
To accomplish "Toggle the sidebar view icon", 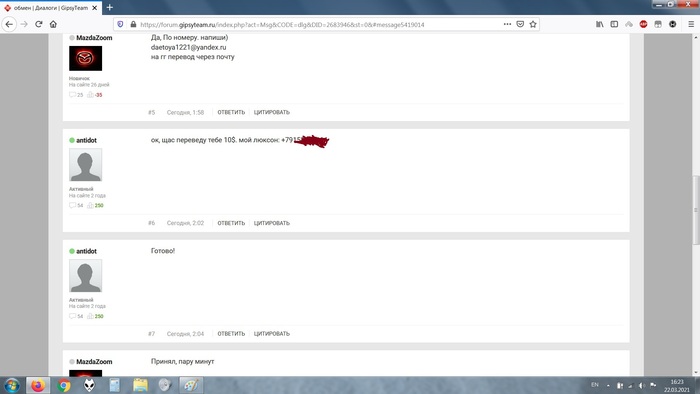I will [x=614, y=24].
